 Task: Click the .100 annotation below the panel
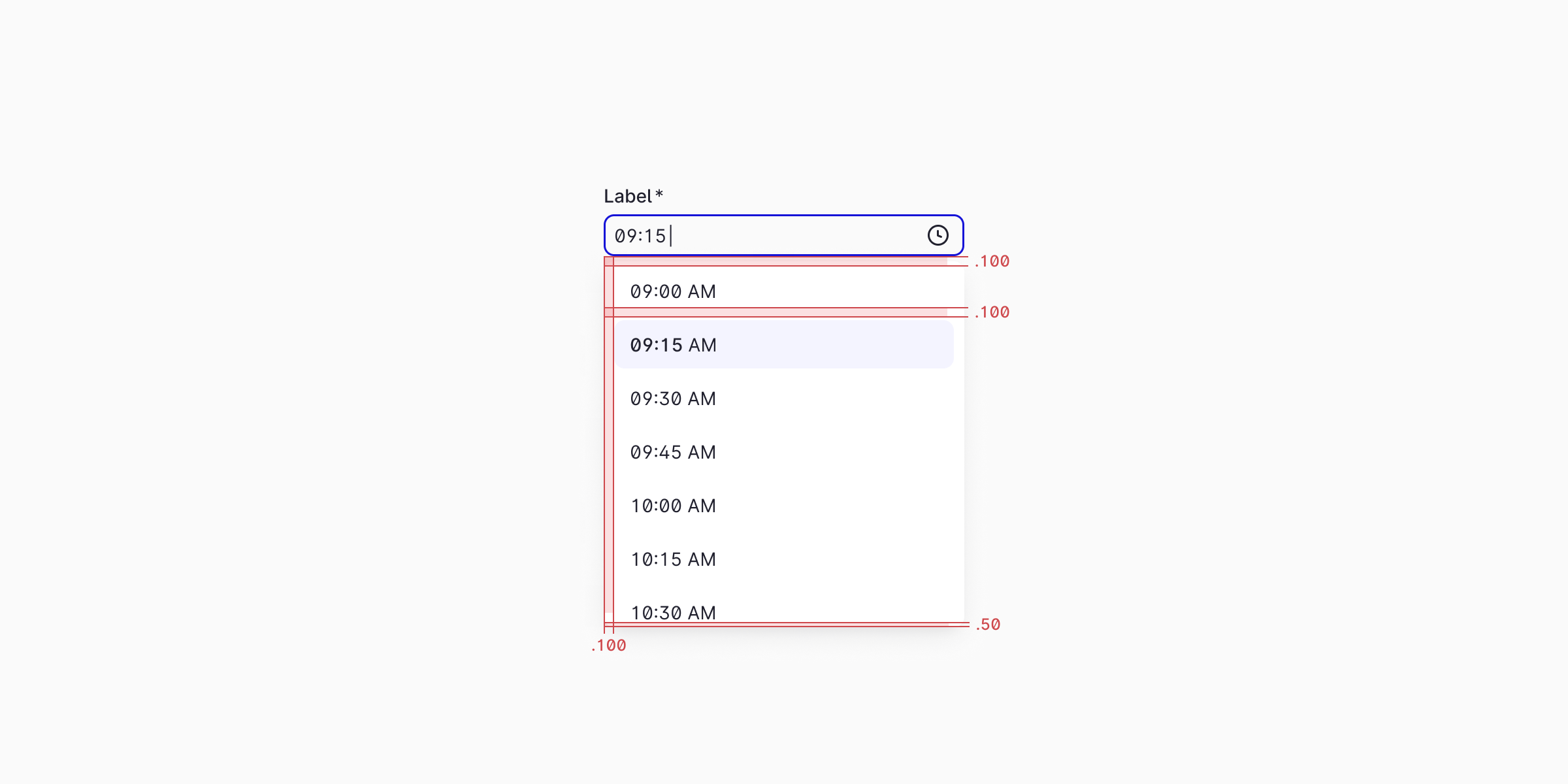pos(608,645)
